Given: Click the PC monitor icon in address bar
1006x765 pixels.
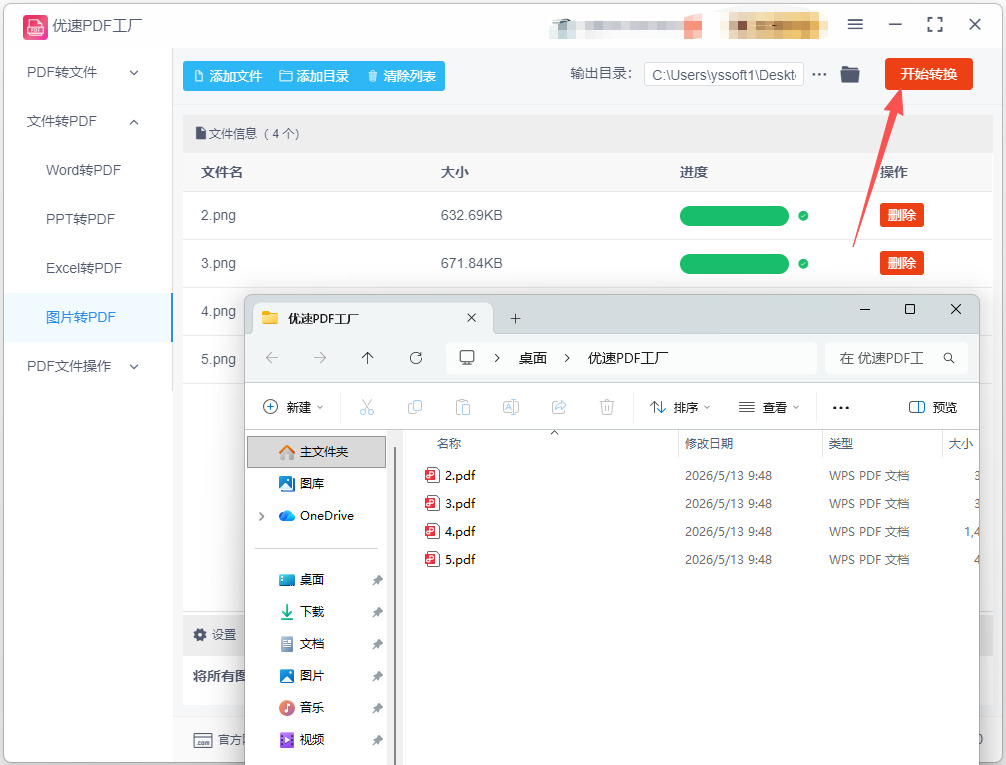Looking at the screenshot, I should 467,357.
